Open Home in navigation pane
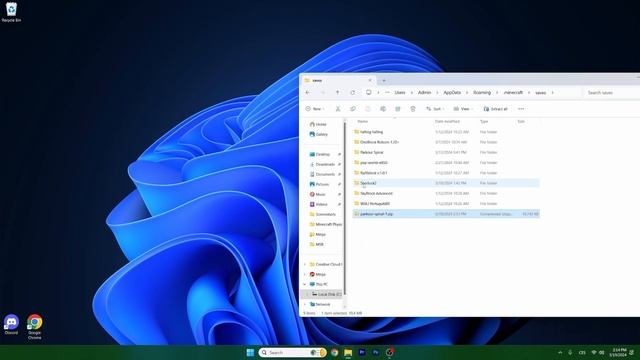This screenshot has height=360, width=640. pos(318,124)
